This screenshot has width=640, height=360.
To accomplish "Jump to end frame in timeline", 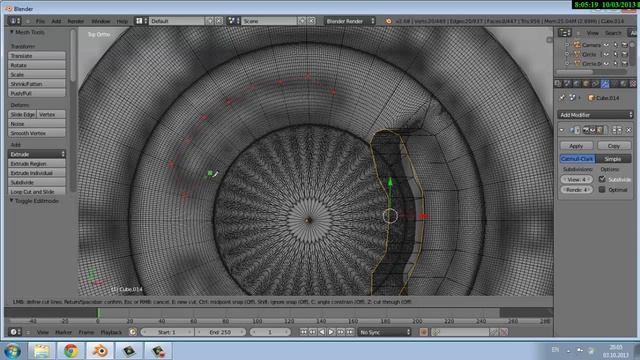I will pos(350,332).
